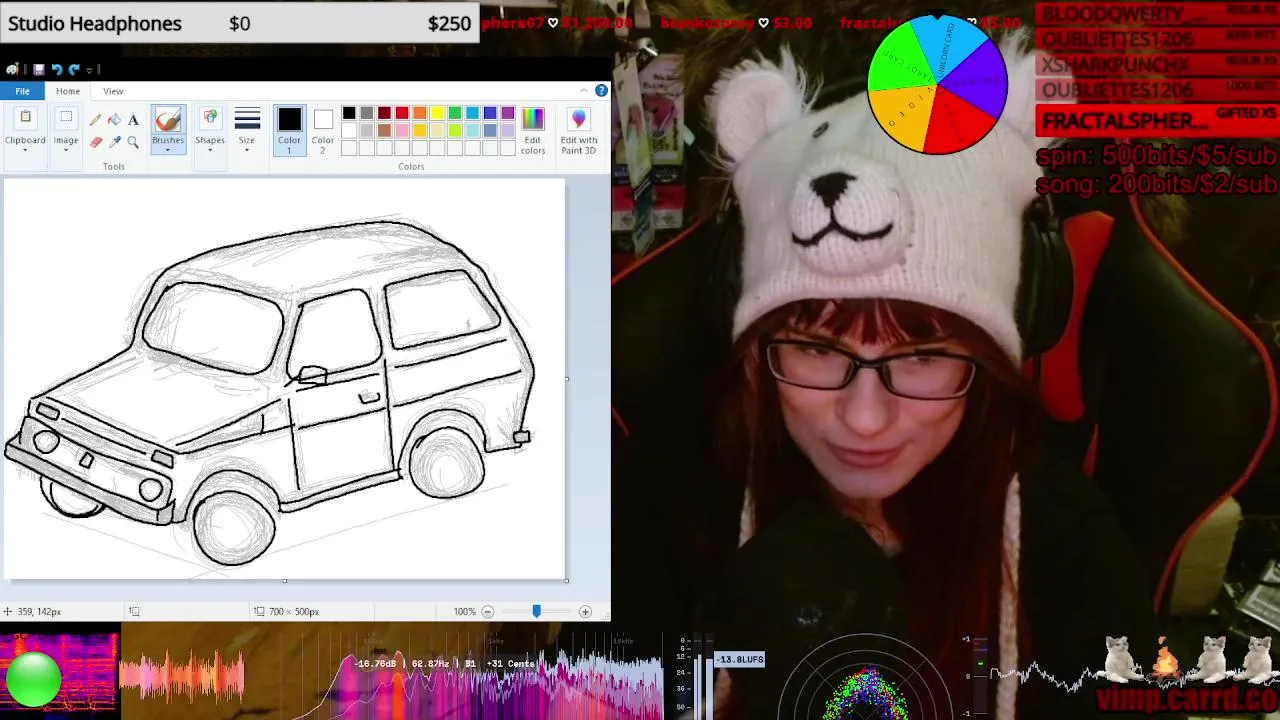Select the Fill with color bucket tool
Image resolution: width=1280 pixels, height=720 pixels.
click(x=114, y=119)
